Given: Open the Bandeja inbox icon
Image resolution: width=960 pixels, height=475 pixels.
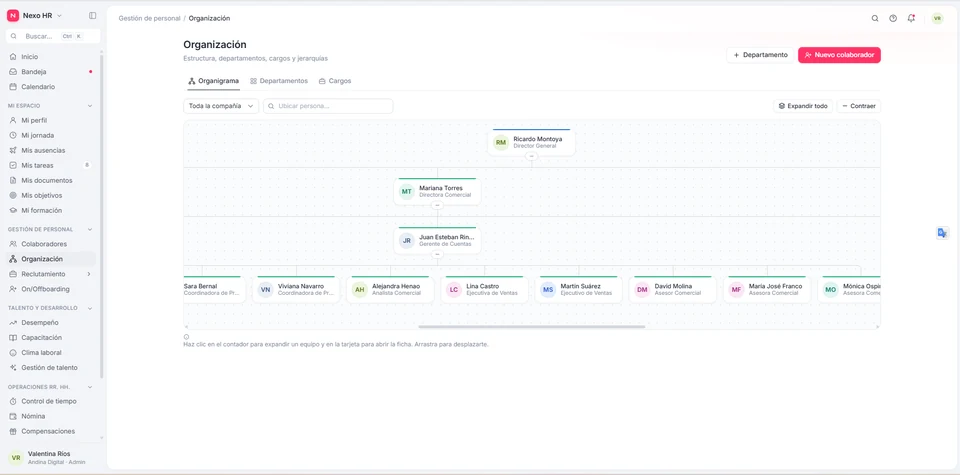Looking at the screenshot, I should point(13,72).
